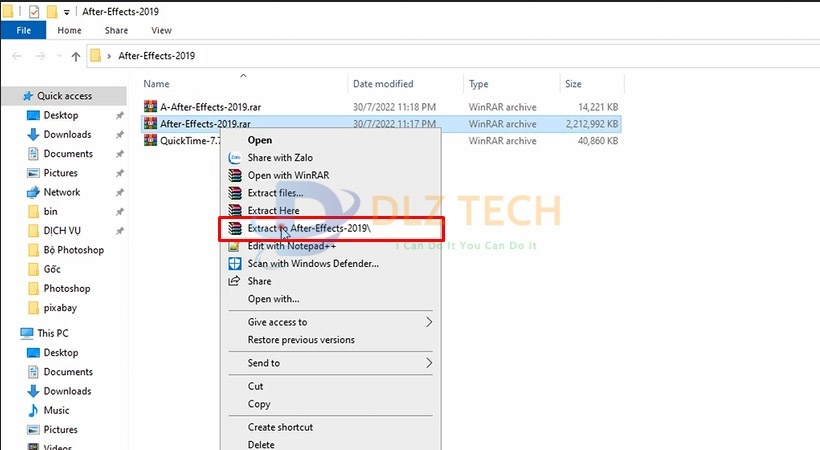This screenshot has width=820, height=450.
Task: Click the WinRAR icon beside Extract files...
Action: (x=235, y=193)
